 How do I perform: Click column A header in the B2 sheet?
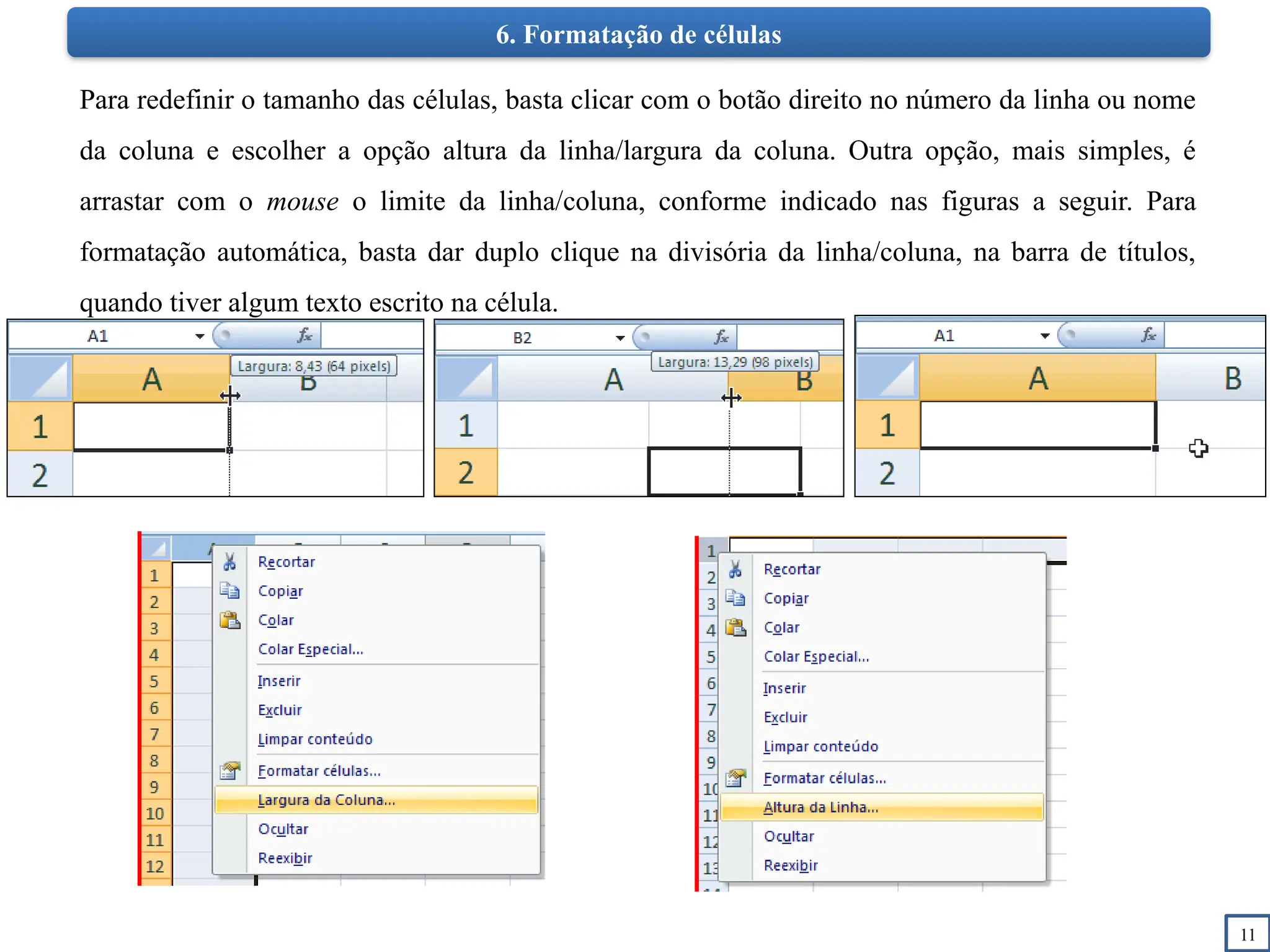pos(613,379)
